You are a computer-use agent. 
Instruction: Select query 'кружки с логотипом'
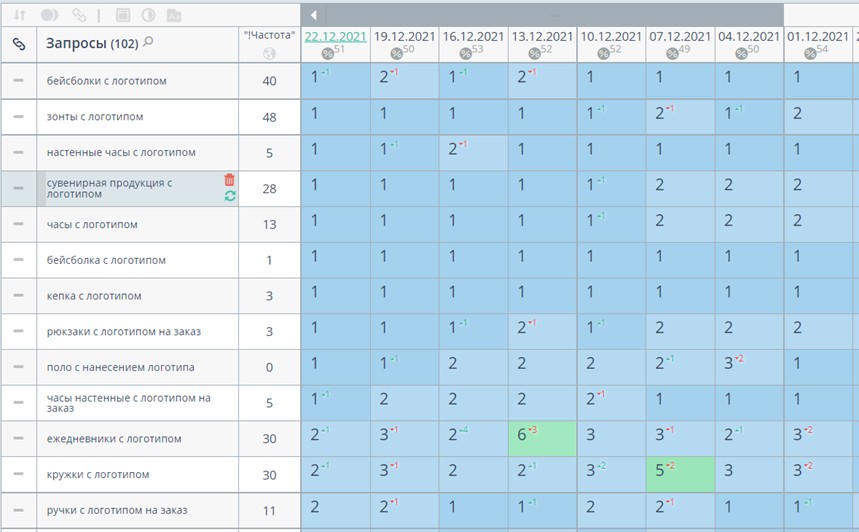98,474
